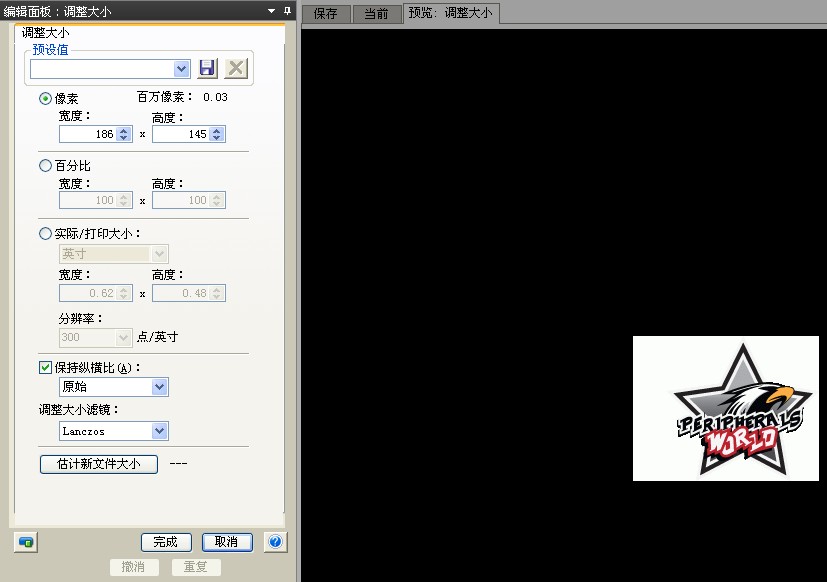Screen dimensions: 827x582
Task: Click the 取消 (Cancel) button
Action: tap(227, 542)
